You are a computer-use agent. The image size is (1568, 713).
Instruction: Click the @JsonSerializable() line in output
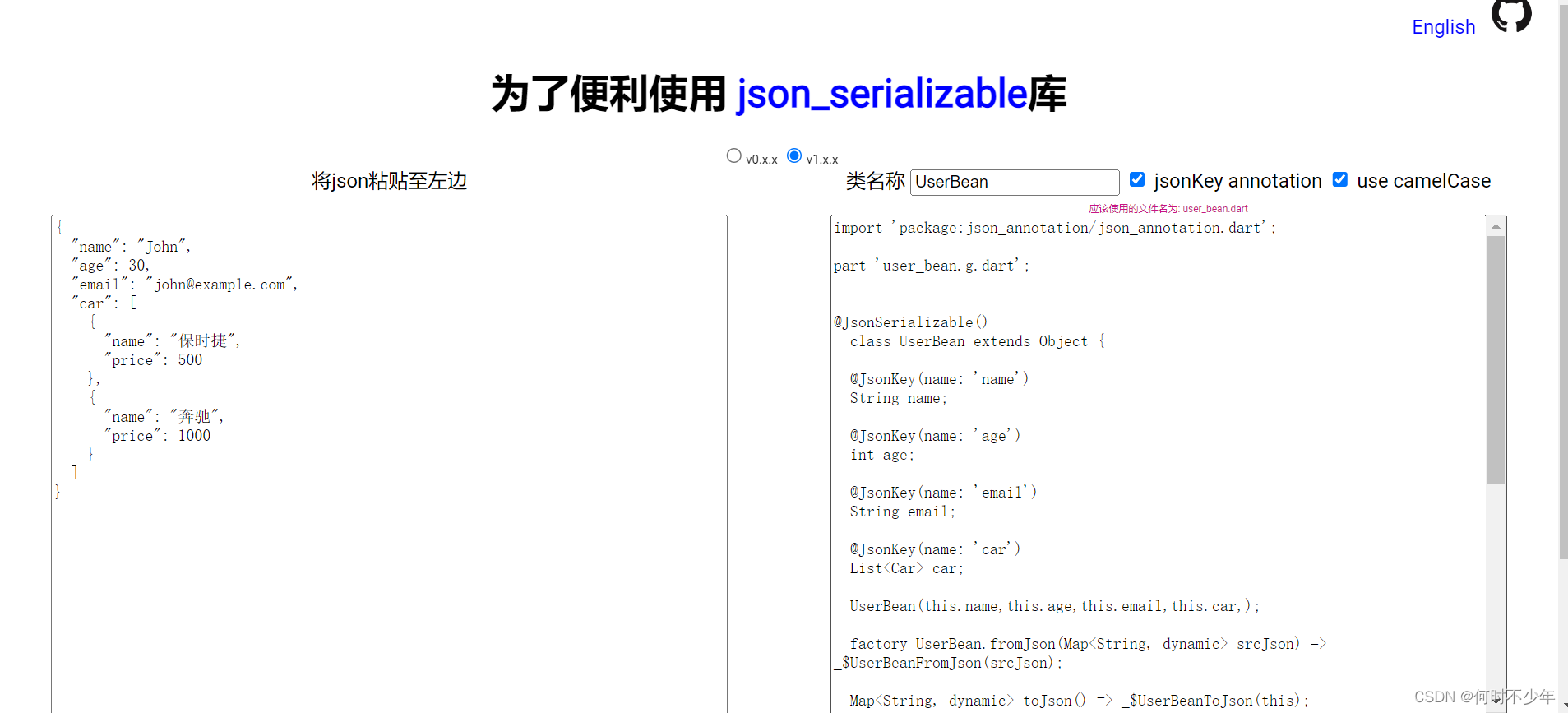910,322
